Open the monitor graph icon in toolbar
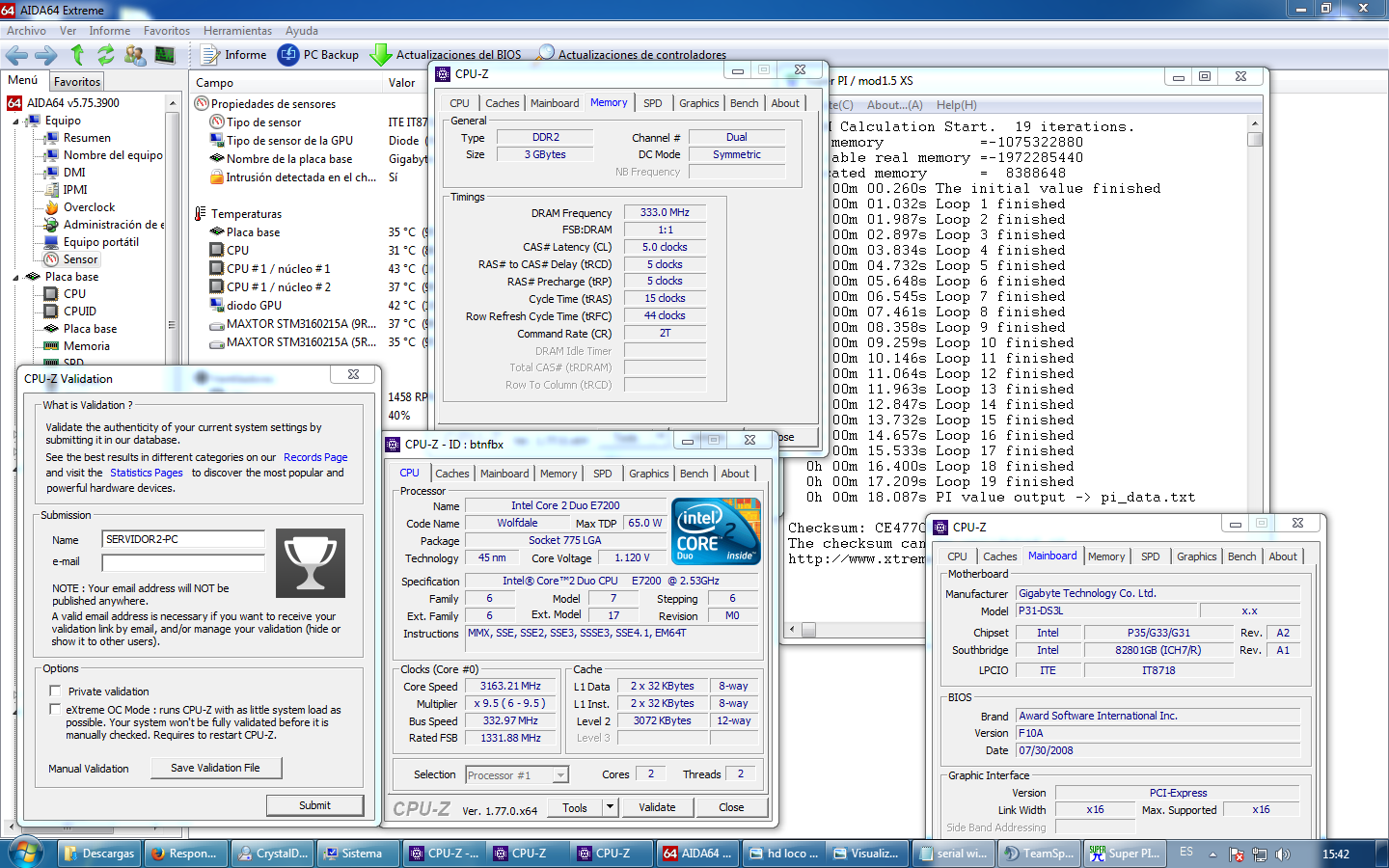 [x=165, y=55]
